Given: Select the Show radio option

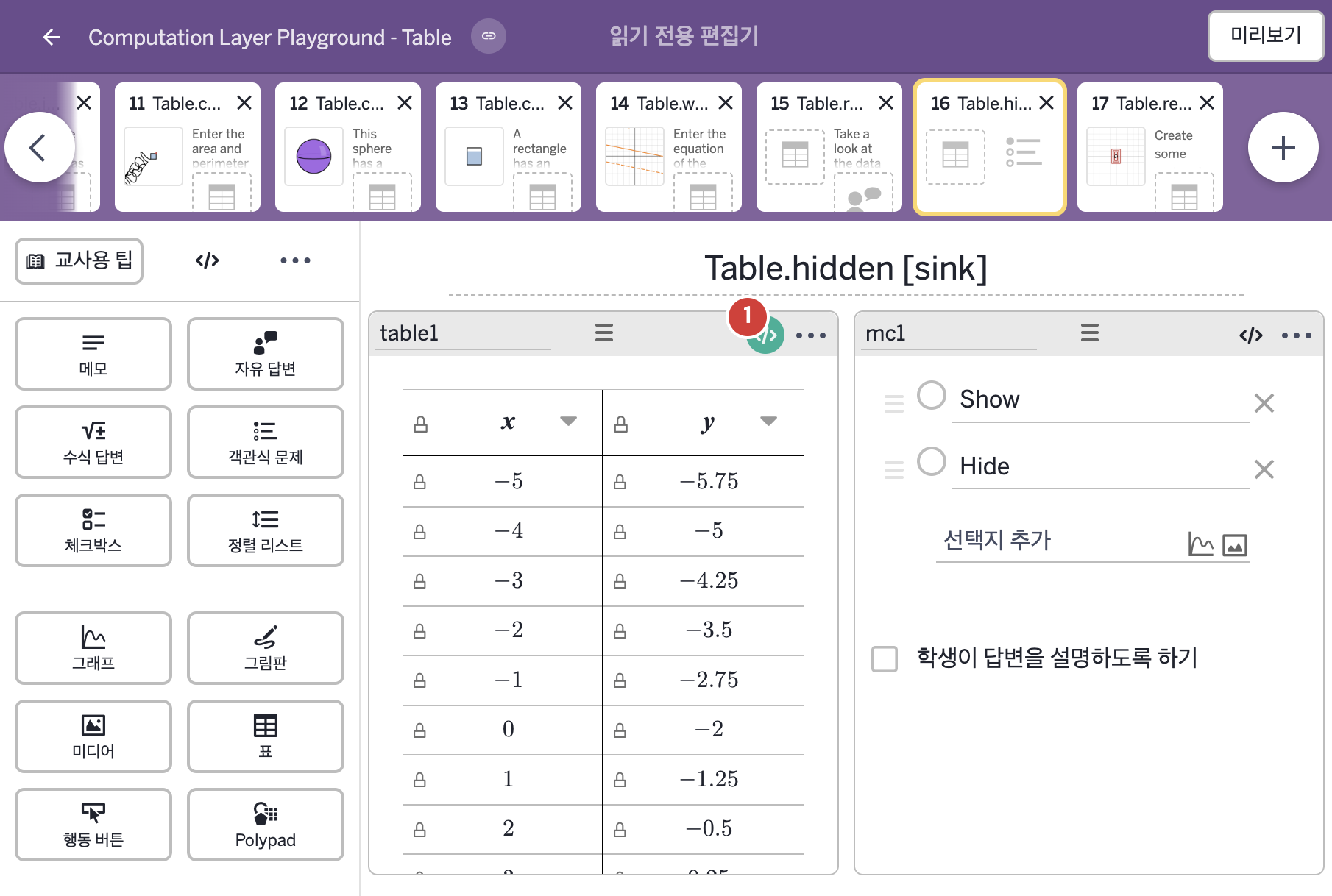Looking at the screenshot, I should (932, 396).
